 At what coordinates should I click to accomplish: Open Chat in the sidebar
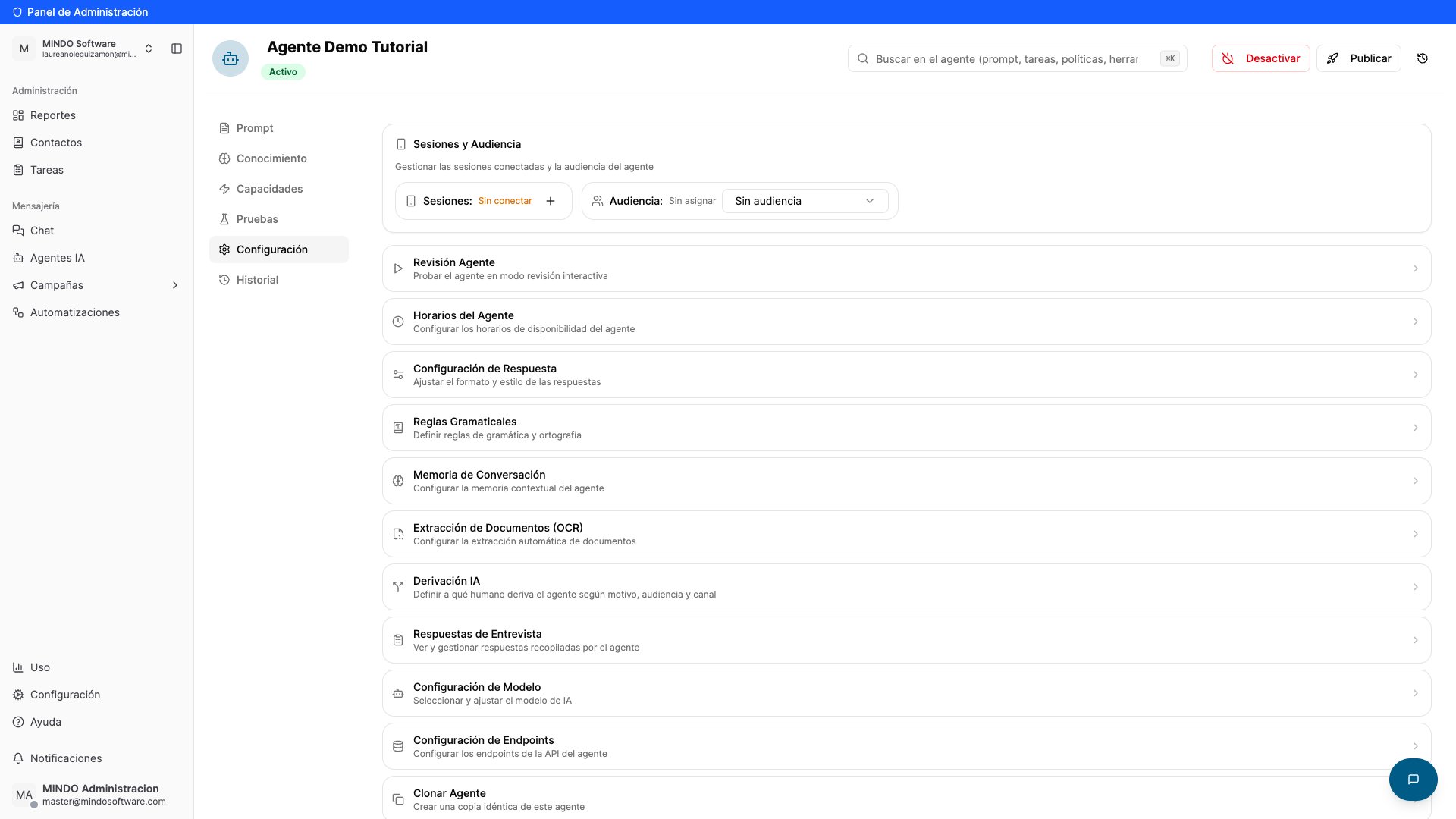coord(96,231)
